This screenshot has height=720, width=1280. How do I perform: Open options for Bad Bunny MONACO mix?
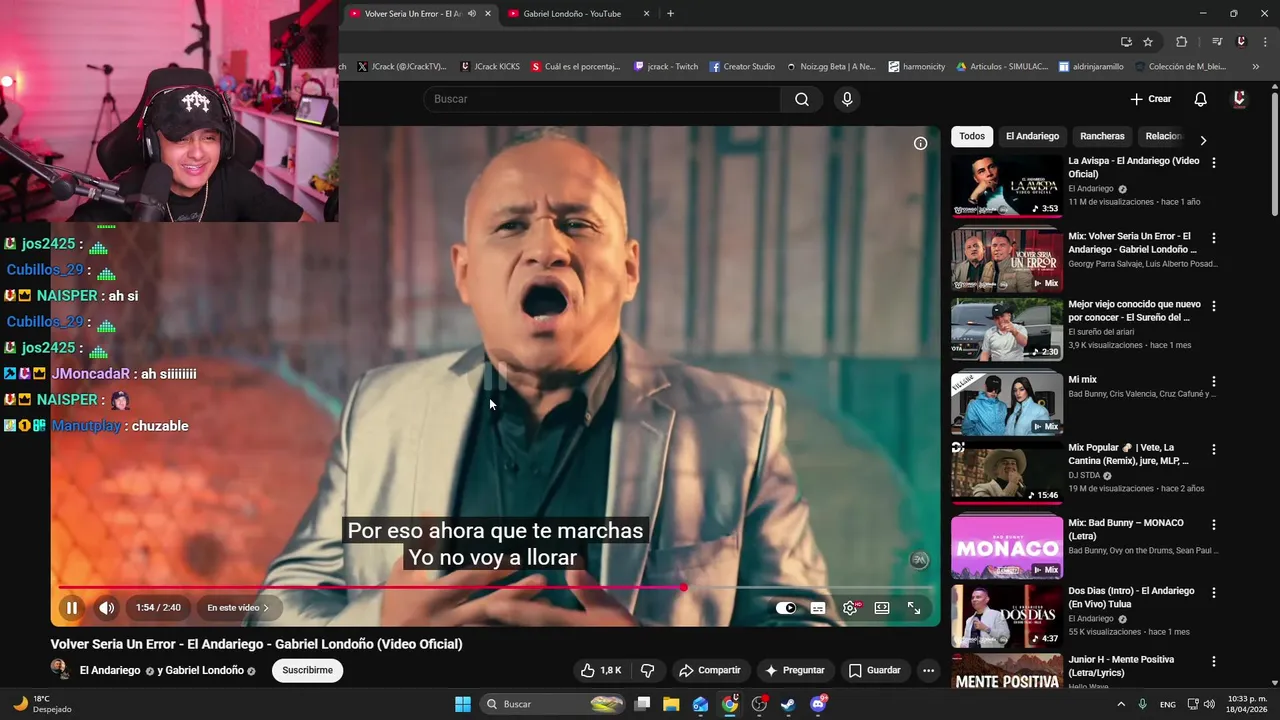pos(1214,524)
